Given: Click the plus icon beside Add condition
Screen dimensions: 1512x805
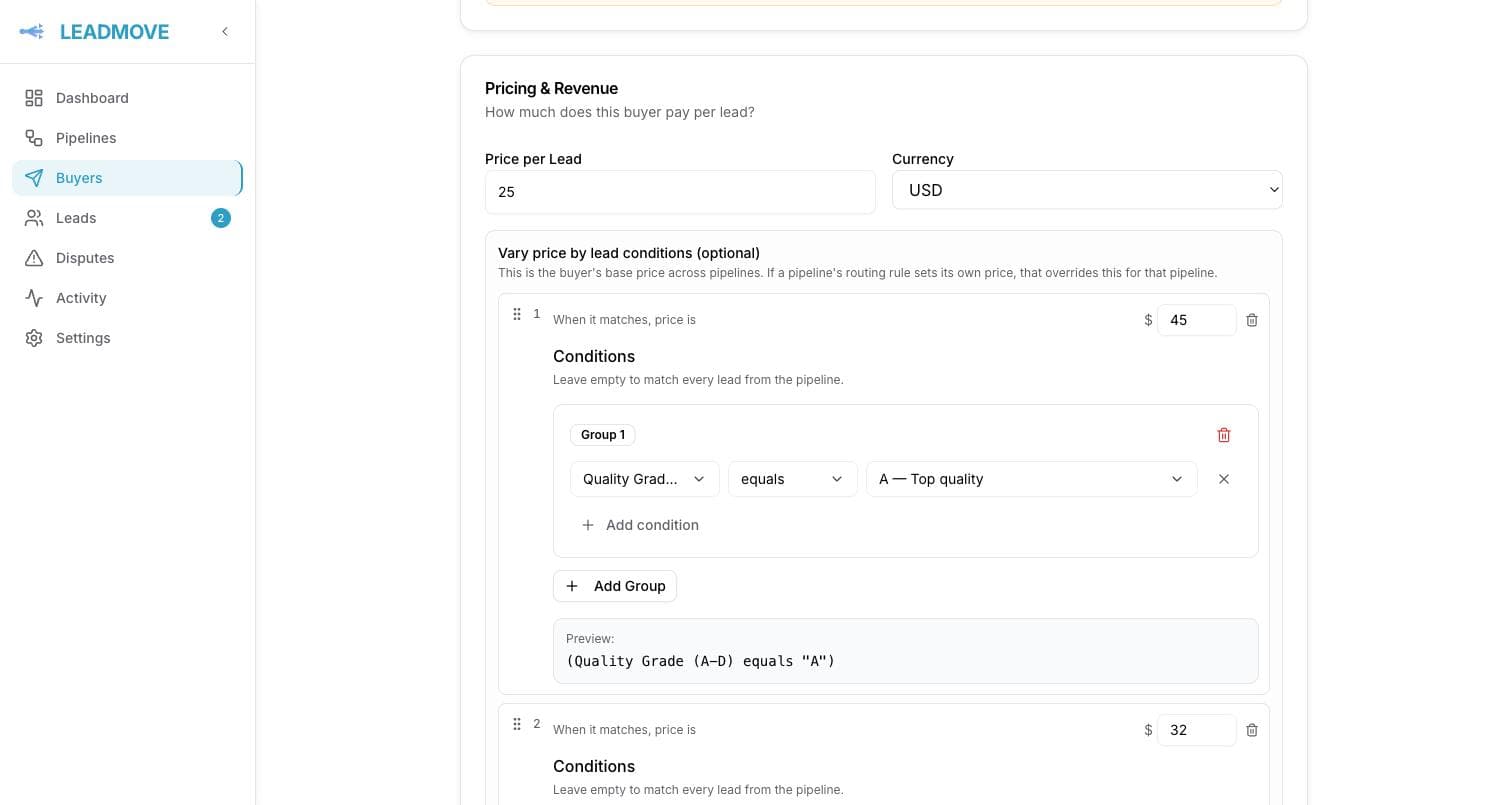Looking at the screenshot, I should pos(588,525).
